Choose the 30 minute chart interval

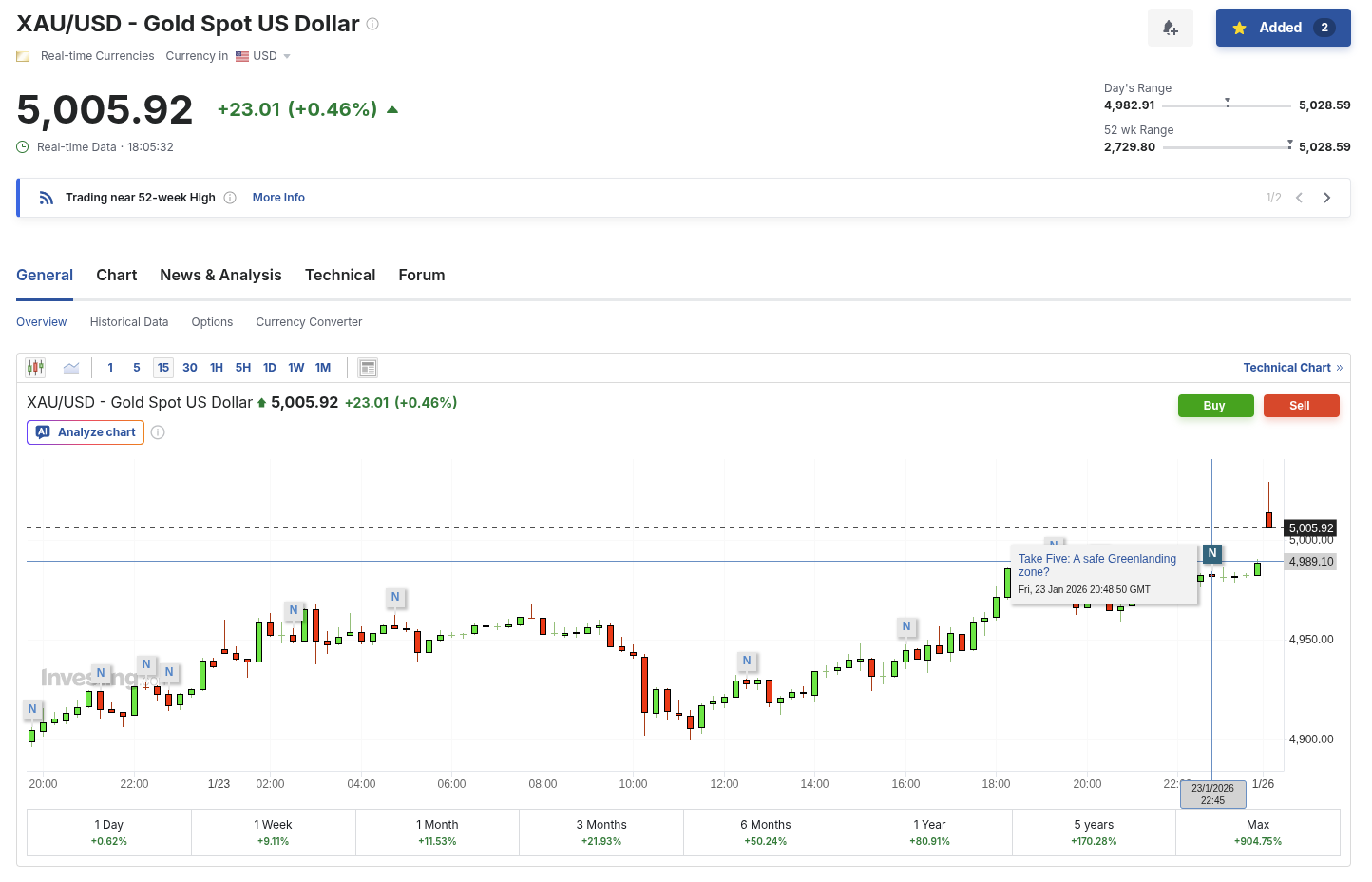tap(190, 368)
